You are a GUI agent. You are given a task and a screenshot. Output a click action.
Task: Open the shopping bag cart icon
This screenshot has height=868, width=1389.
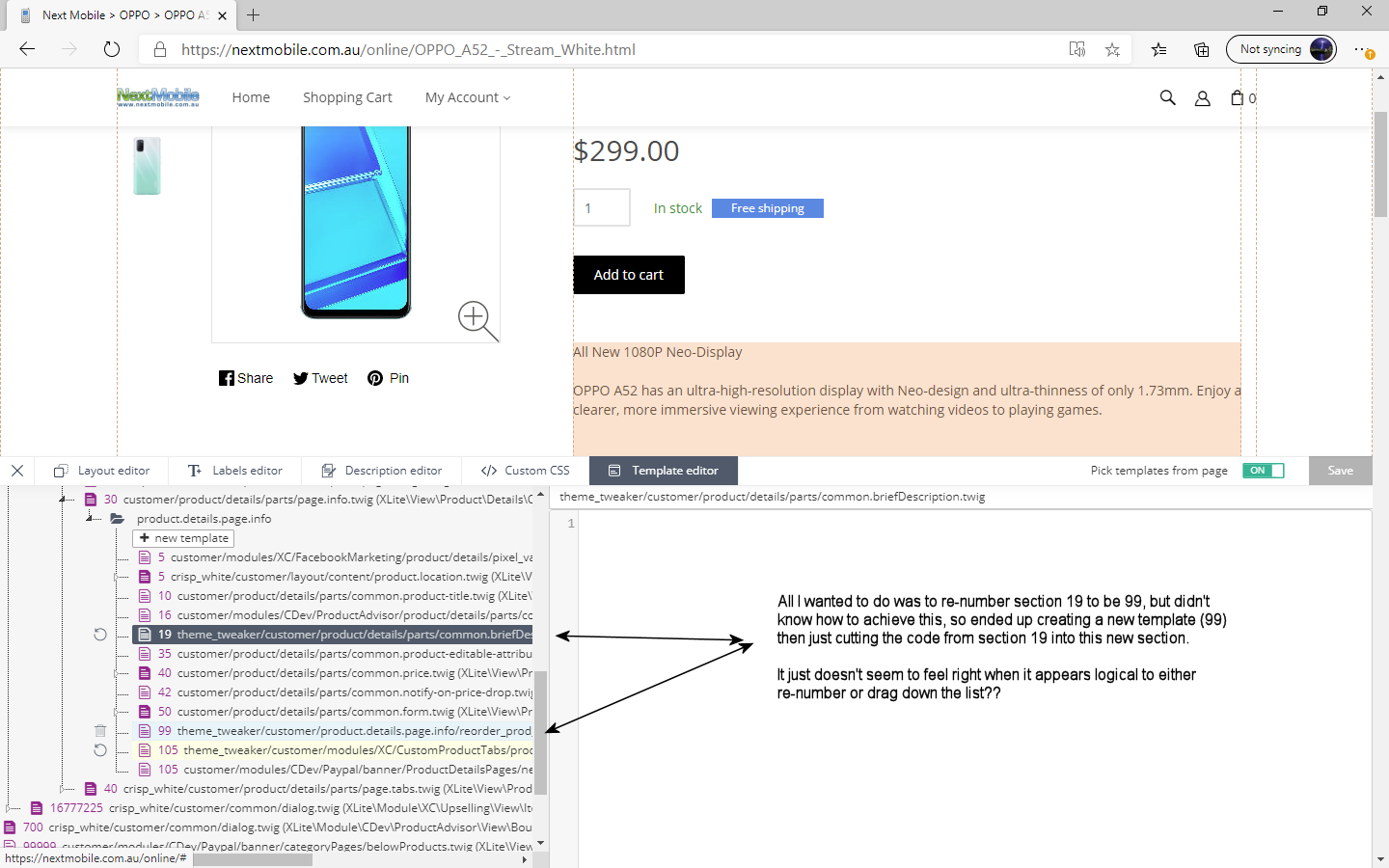(1237, 97)
